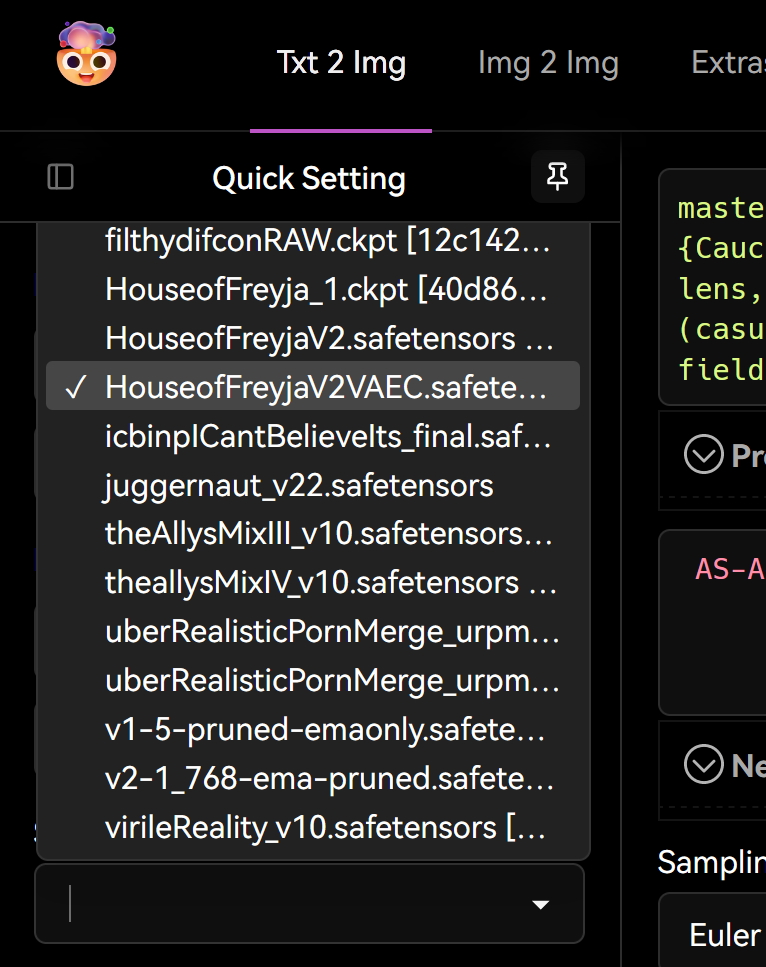Switch to the Img 2 Img tab
Screen dimensions: 766x967
[548, 62]
